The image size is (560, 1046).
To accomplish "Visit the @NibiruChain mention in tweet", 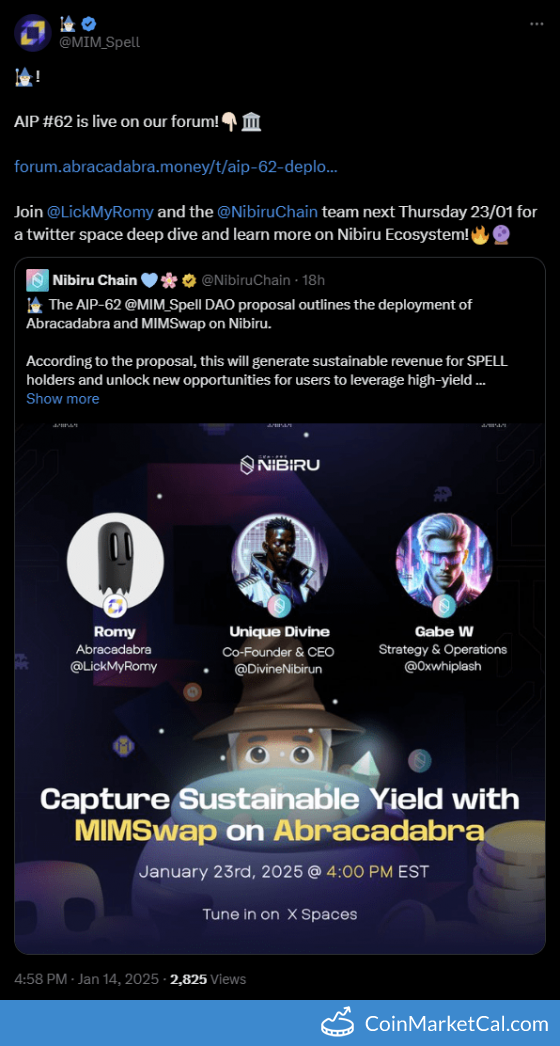I will (268, 212).
